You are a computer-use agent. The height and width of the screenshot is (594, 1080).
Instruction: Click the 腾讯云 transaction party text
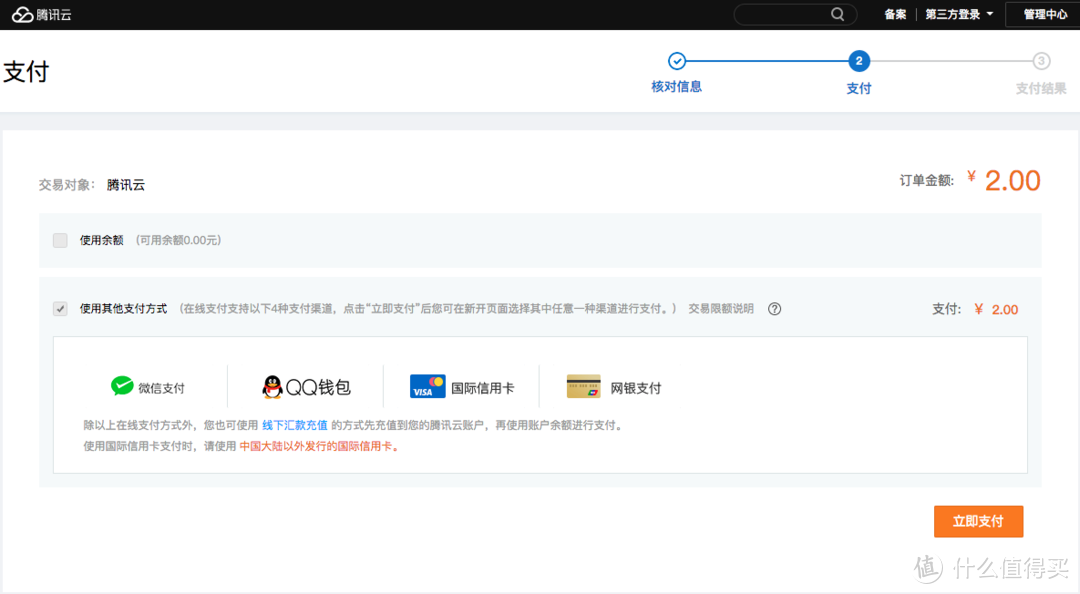[126, 185]
